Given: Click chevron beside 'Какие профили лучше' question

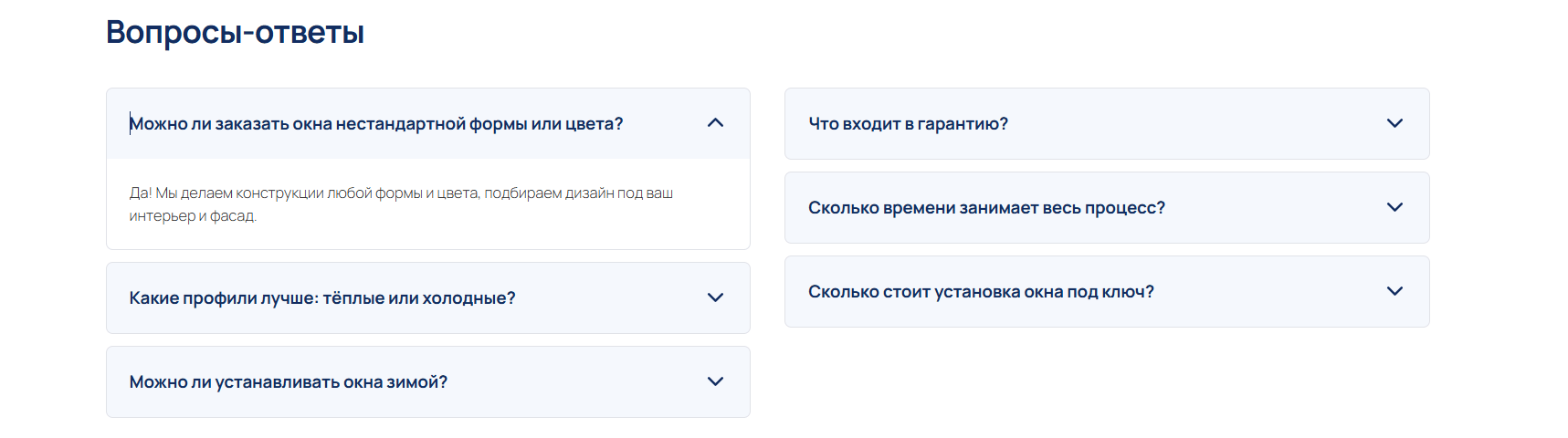Looking at the screenshot, I should pos(715,297).
